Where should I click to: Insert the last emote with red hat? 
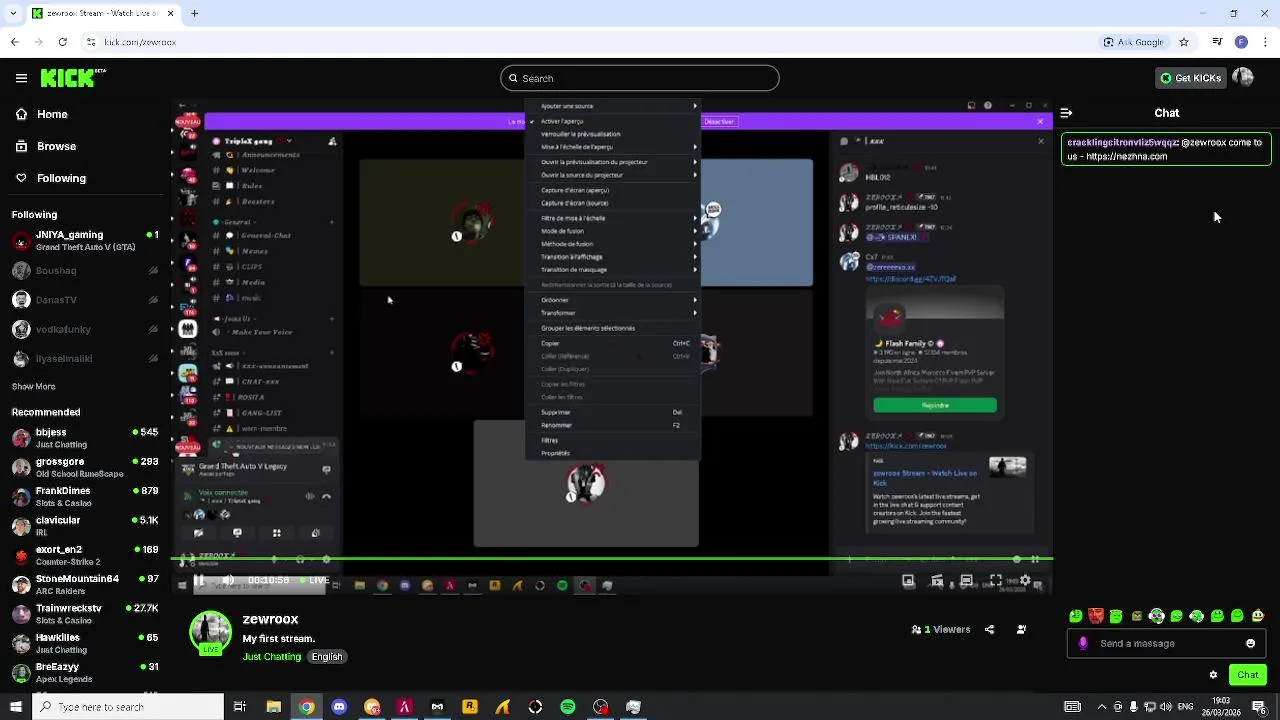(x=1259, y=616)
